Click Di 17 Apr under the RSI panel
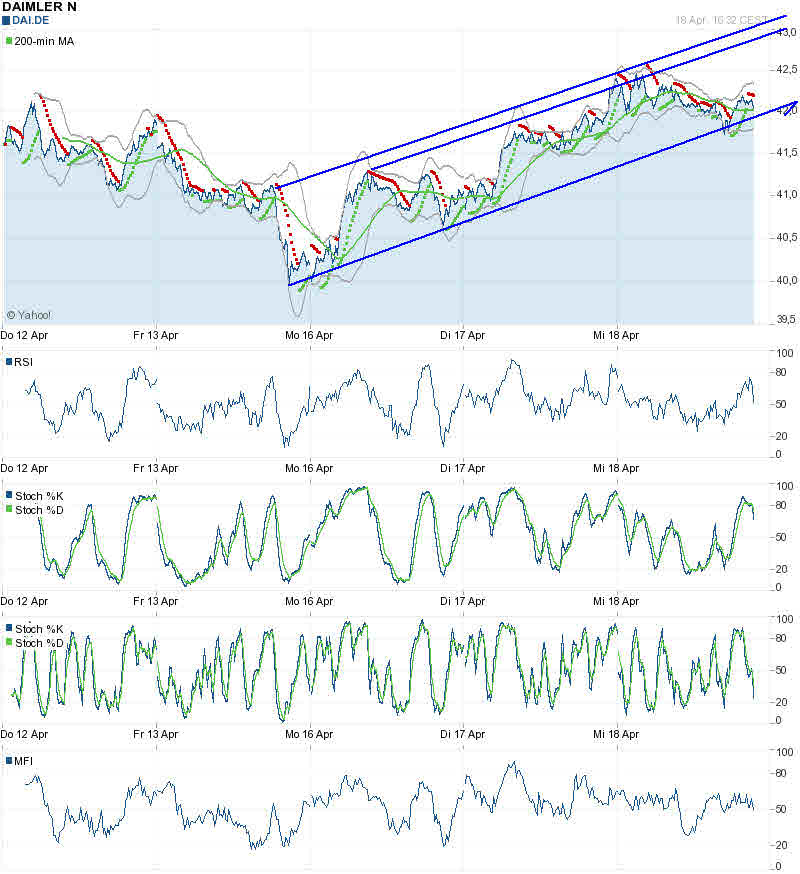 (x=462, y=468)
